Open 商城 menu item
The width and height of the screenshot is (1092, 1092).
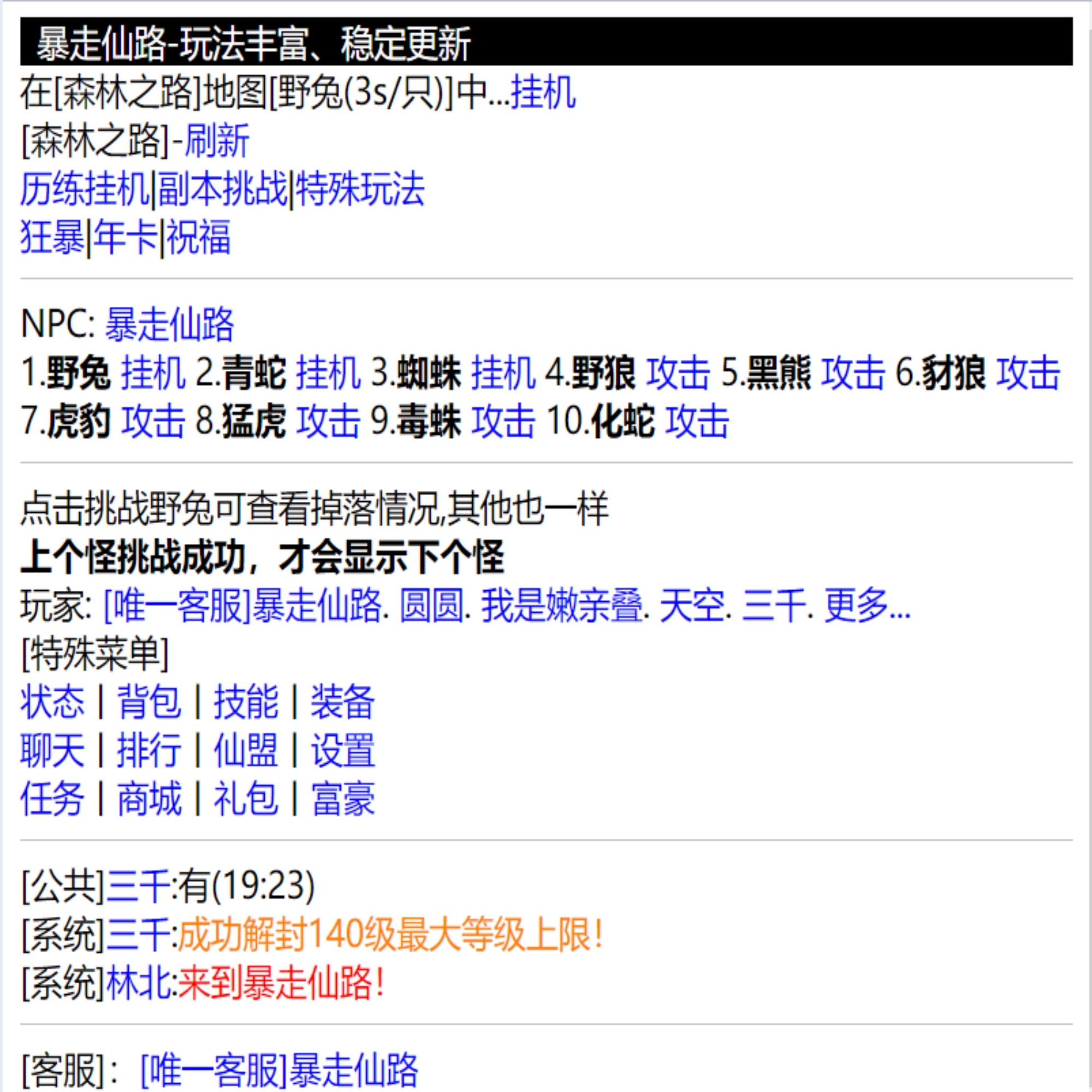click(x=149, y=798)
